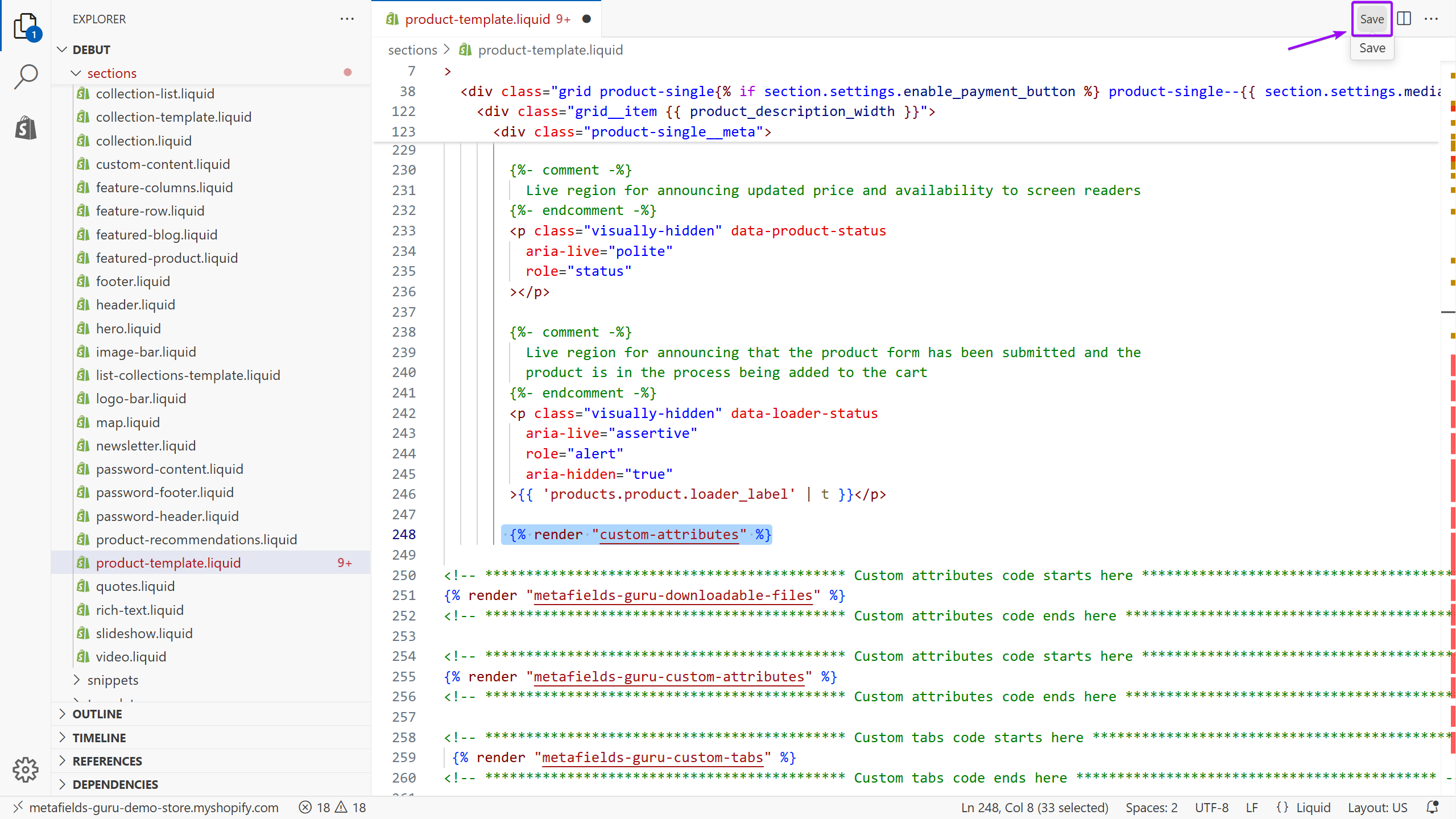Viewport: 1456px width, 819px height.
Task: Click the Manage gear icon
Action: 26,770
